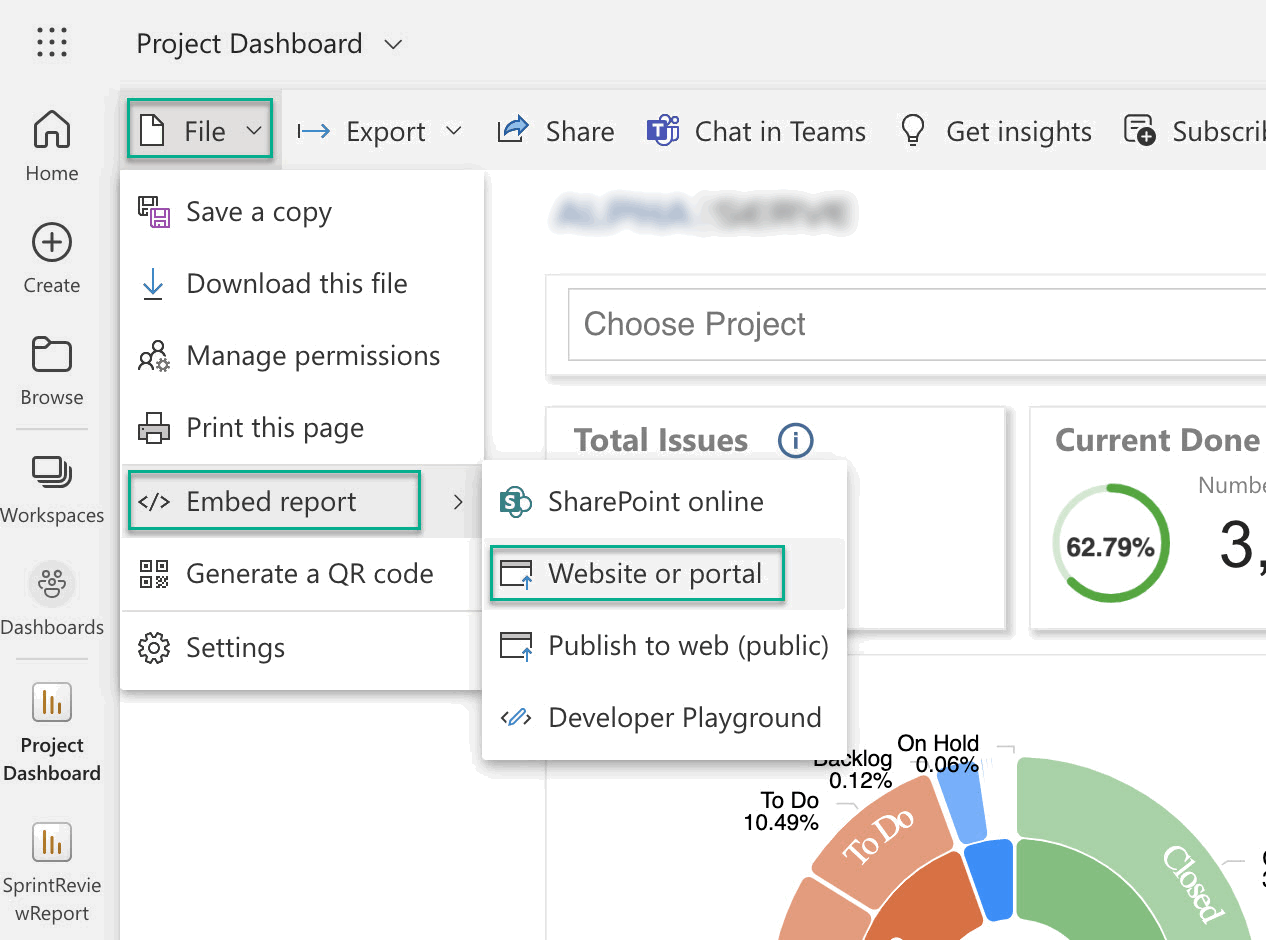
Task: Expand the Project Dashboard title dropdown
Action: pos(393,44)
